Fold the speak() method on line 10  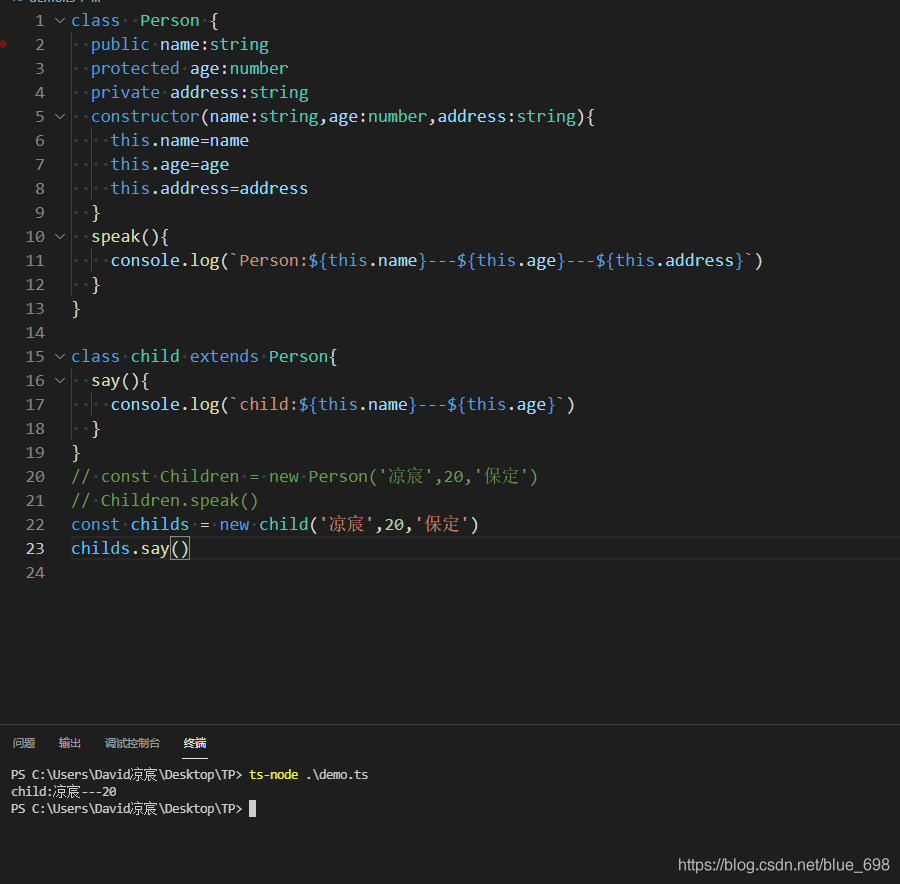(x=60, y=236)
